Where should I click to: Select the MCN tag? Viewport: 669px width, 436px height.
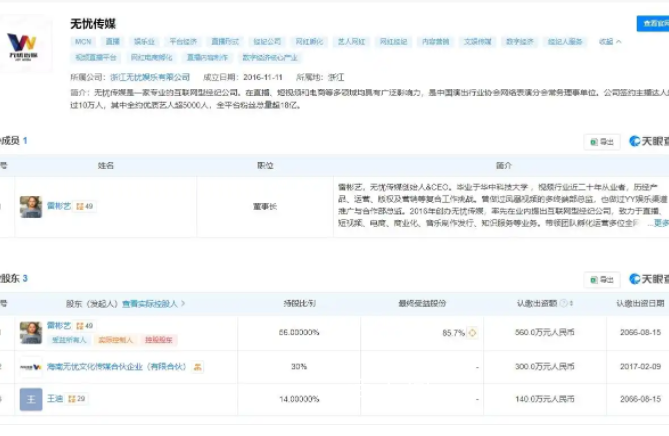(x=83, y=41)
